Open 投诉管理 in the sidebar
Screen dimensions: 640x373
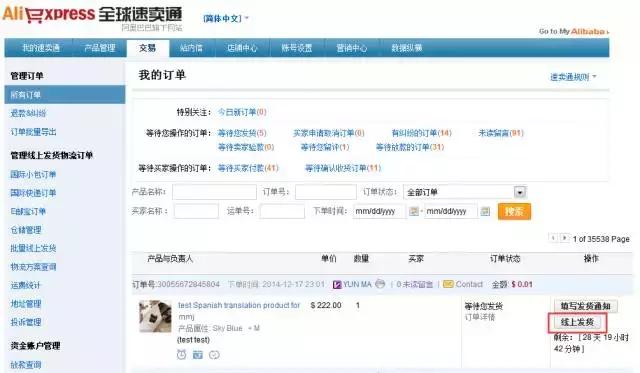(x=26, y=322)
